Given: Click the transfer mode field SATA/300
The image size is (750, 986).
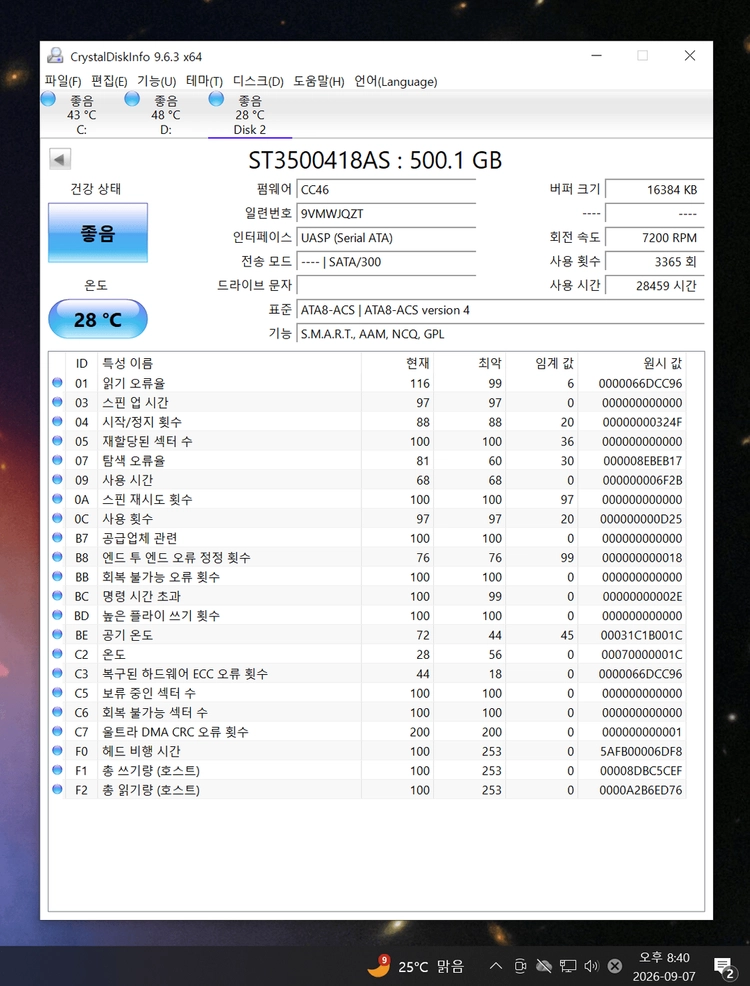Looking at the screenshot, I should (385, 262).
